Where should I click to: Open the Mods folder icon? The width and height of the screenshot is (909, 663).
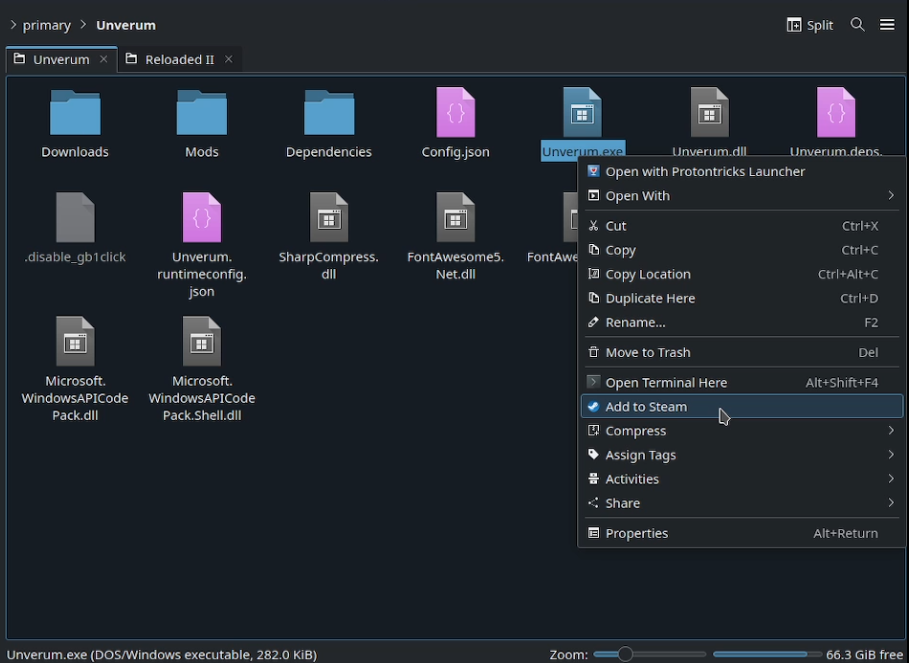point(202,112)
